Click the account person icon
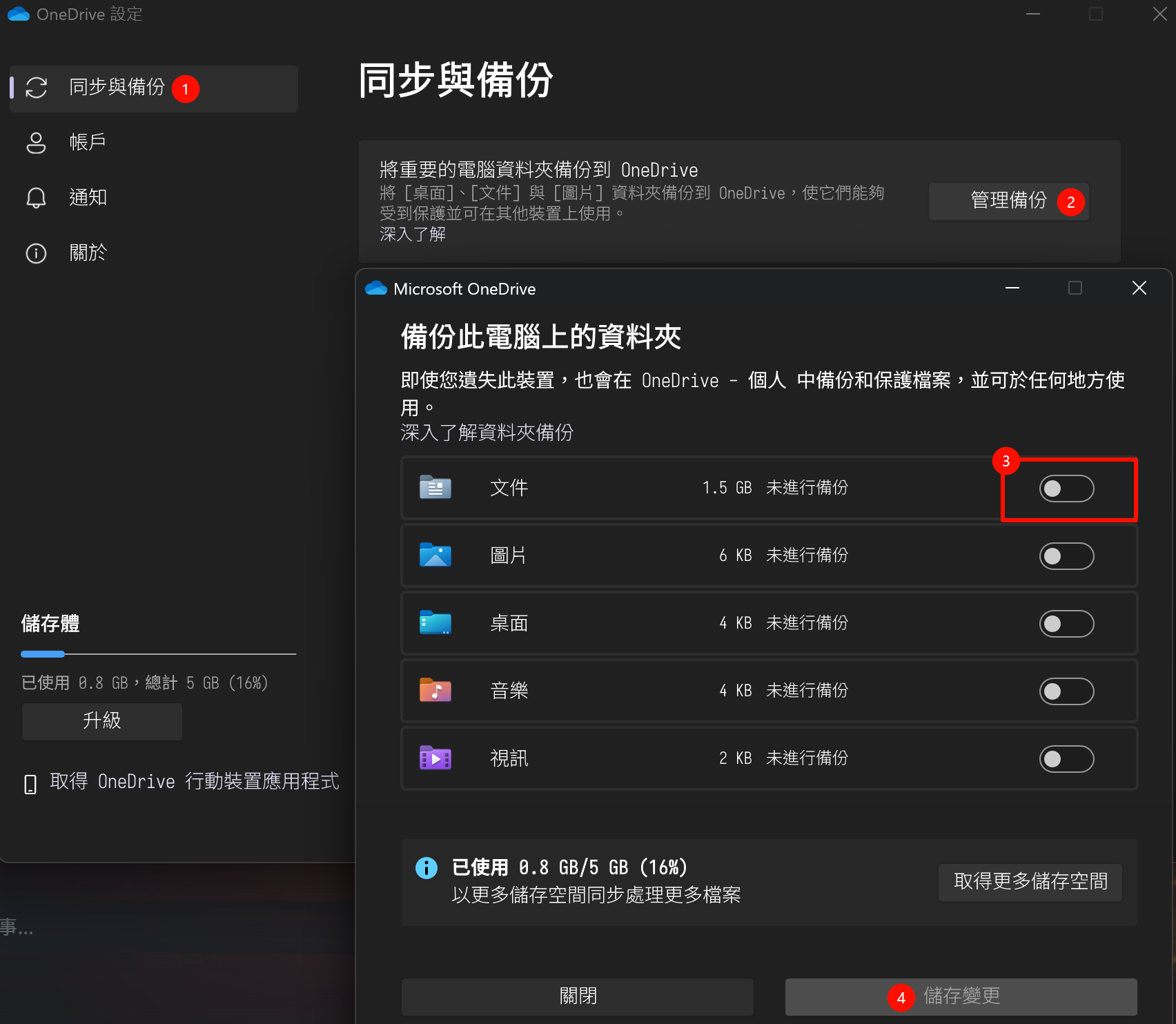 (36, 143)
